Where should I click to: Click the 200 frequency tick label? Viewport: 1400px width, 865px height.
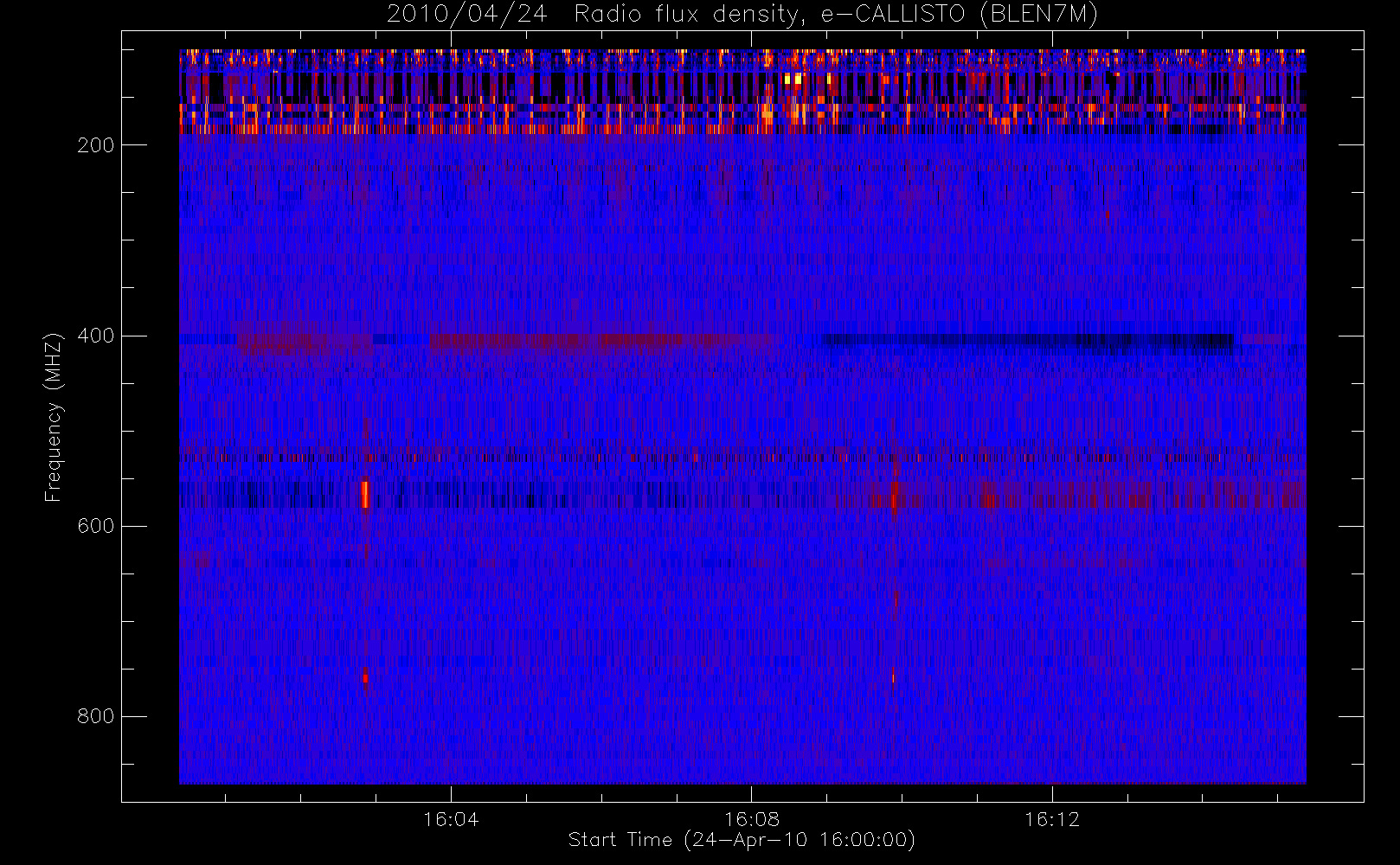click(x=96, y=145)
